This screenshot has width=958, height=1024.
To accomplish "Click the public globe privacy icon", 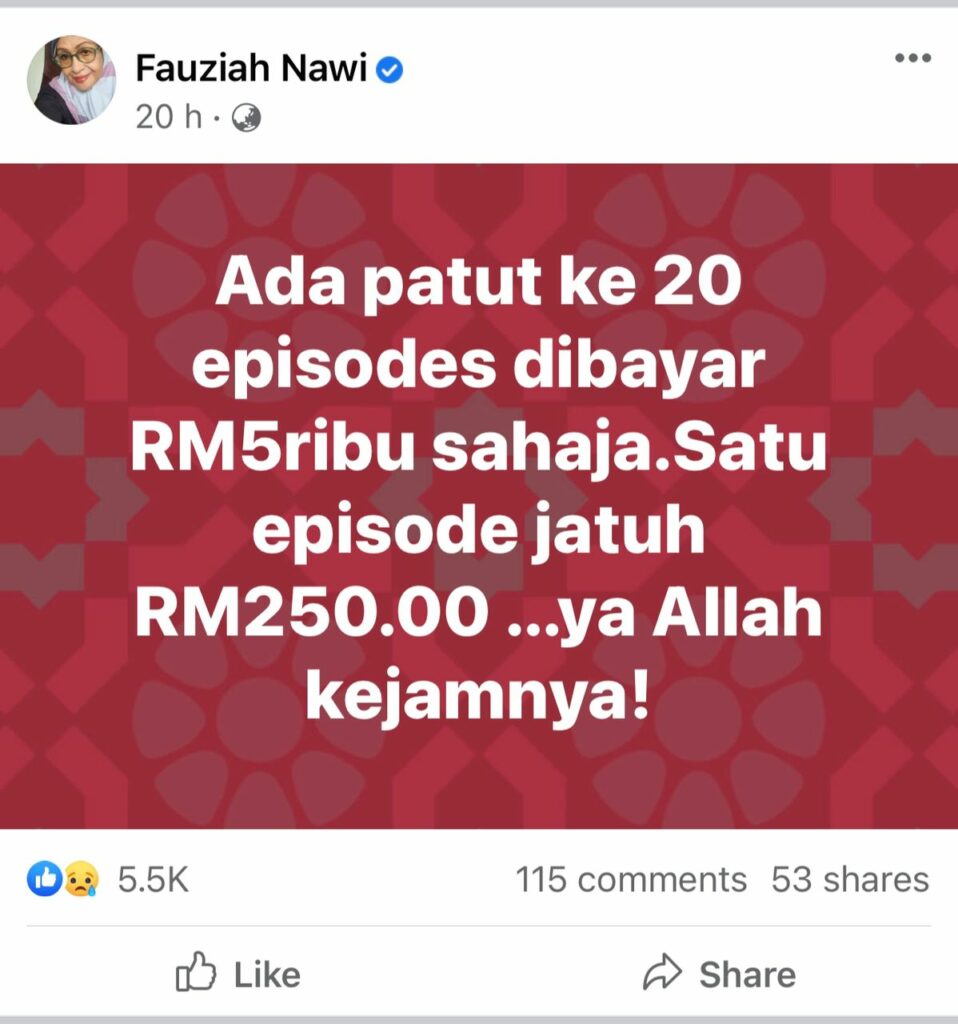I will tap(247, 118).
